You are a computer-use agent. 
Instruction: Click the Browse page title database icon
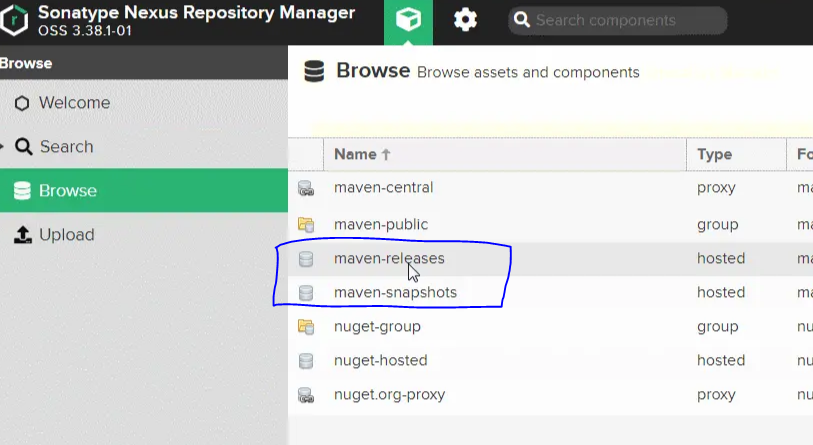pyautogui.click(x=314, y=72)
